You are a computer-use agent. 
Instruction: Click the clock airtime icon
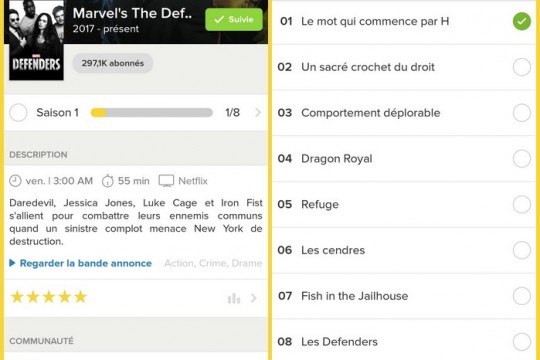pyautogui.click(x=15, y=181)
